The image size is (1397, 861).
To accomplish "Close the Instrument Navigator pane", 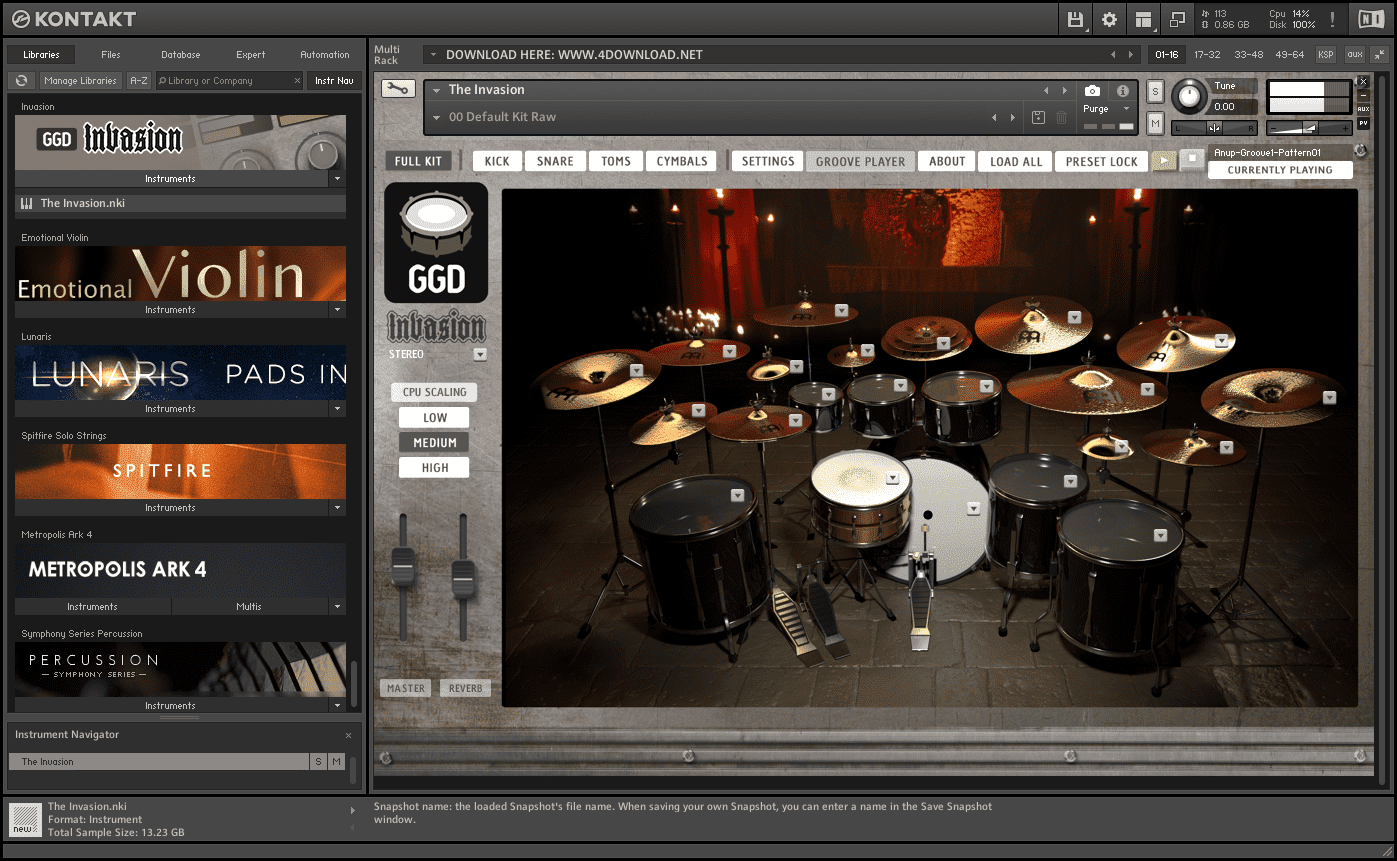I will point(349,735).
